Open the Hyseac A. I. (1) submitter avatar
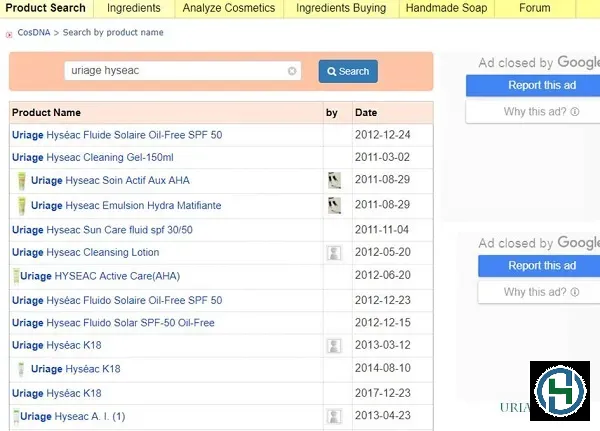 (x=334, y=416)
